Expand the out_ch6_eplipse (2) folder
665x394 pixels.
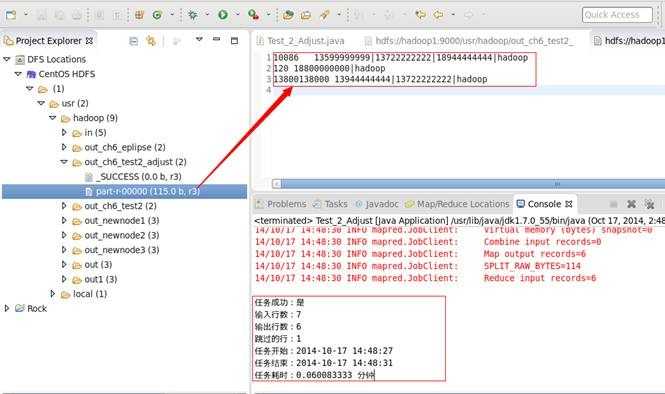pyautogui.click(x=64, y=147)
